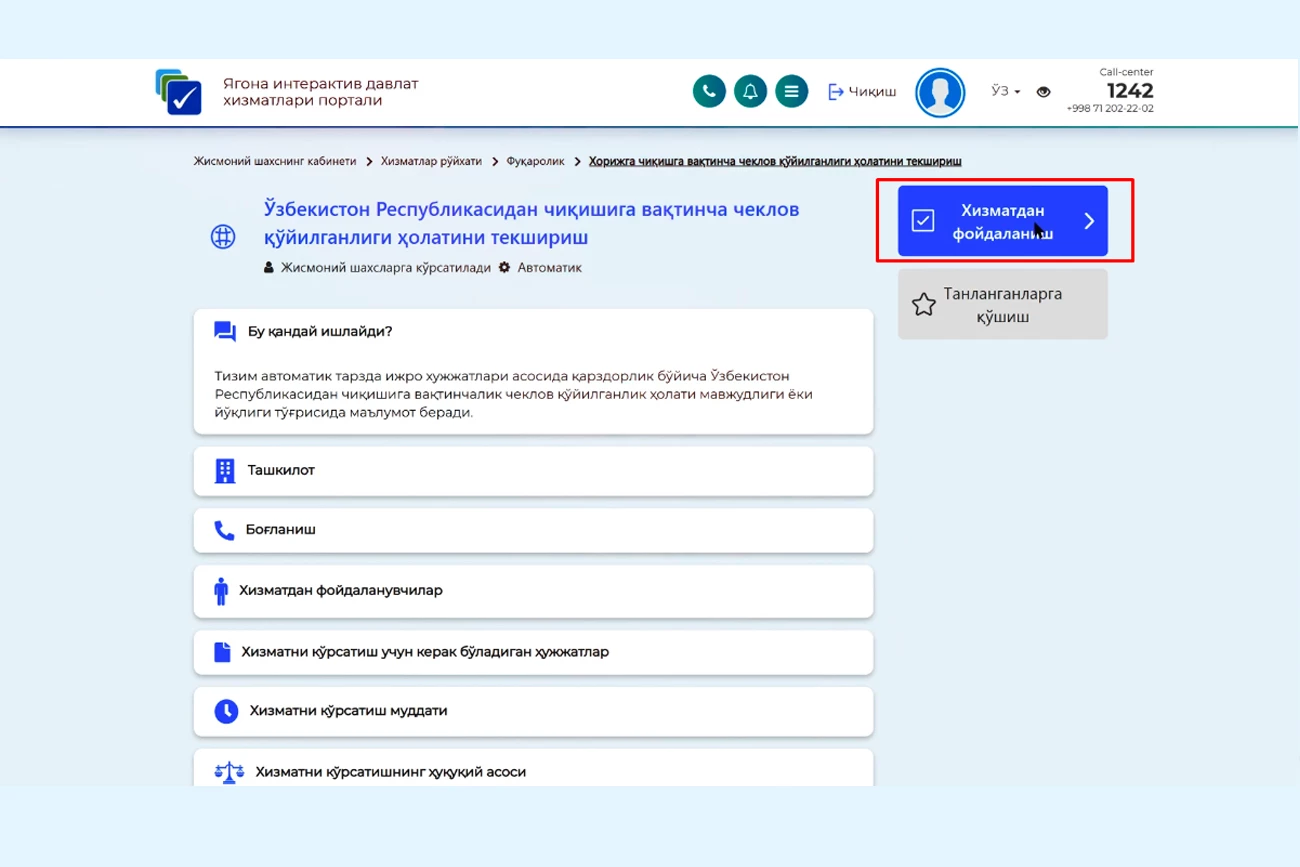
Task: Click the document icon beside required documents
Action: (222, 652)
